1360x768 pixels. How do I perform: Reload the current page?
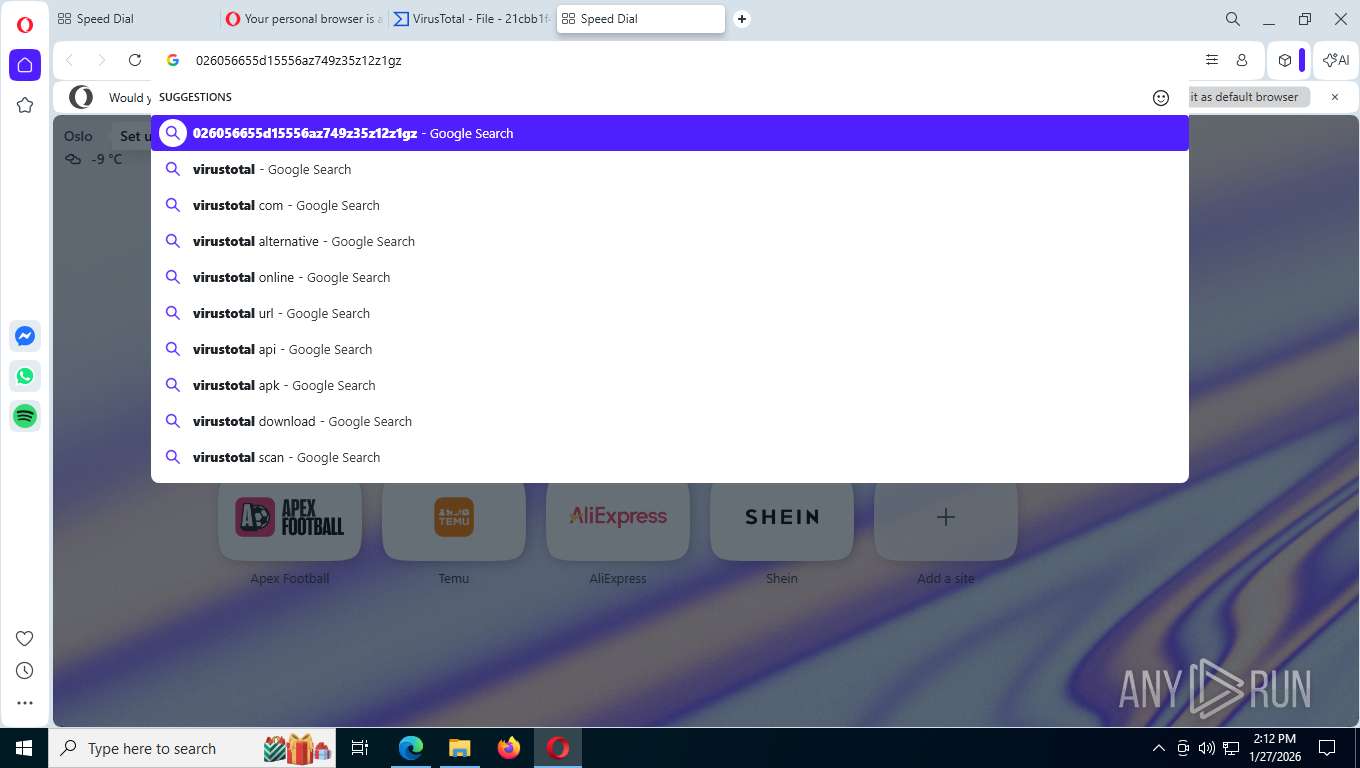pos(135,60)
